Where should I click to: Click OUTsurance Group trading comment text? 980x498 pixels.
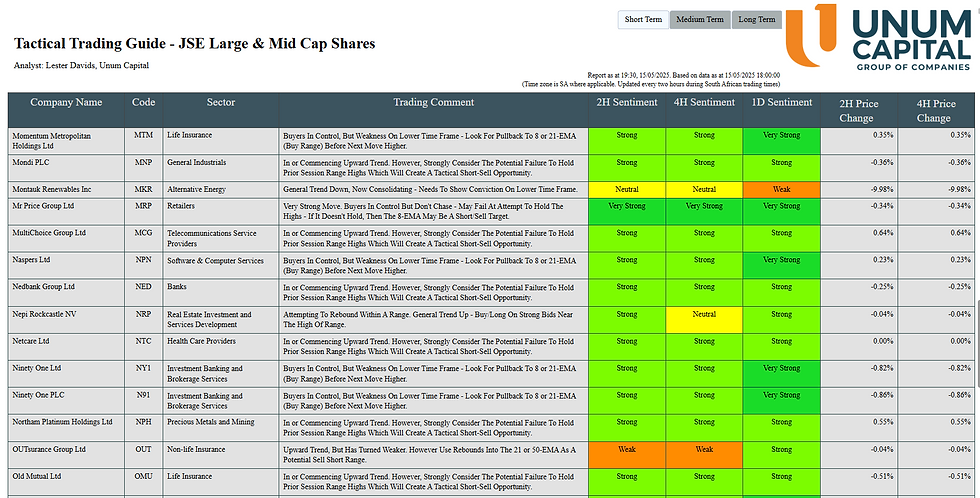tap(429, 455)
